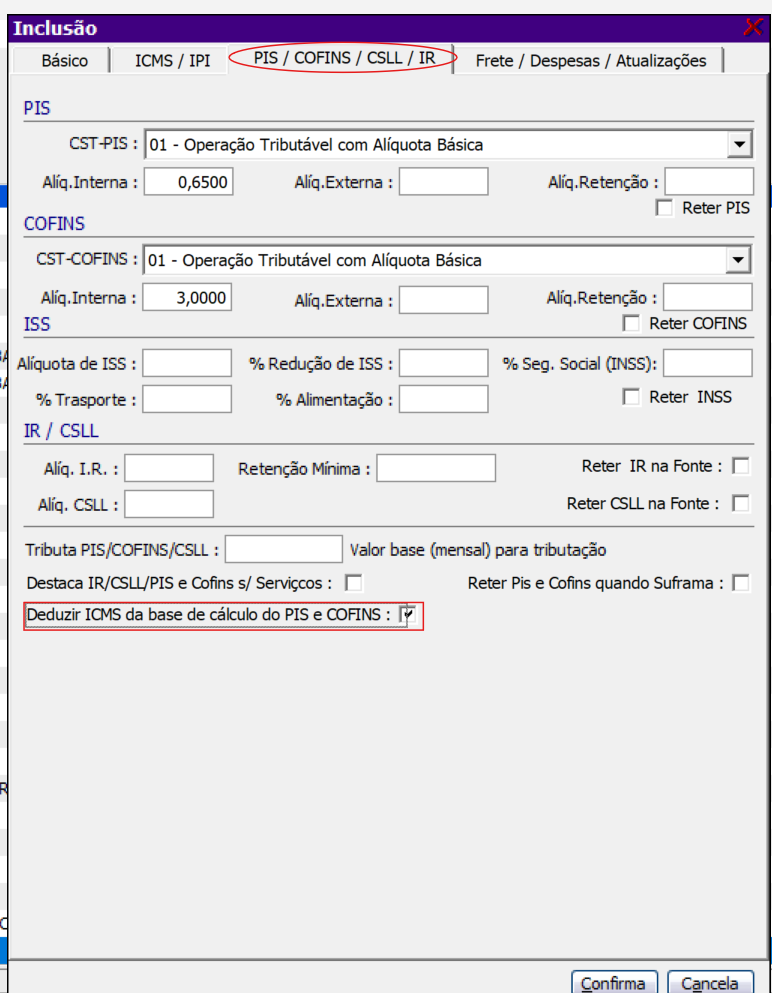Select the Frete / Despesas / Atualizações tab

(x=590, y=61)
